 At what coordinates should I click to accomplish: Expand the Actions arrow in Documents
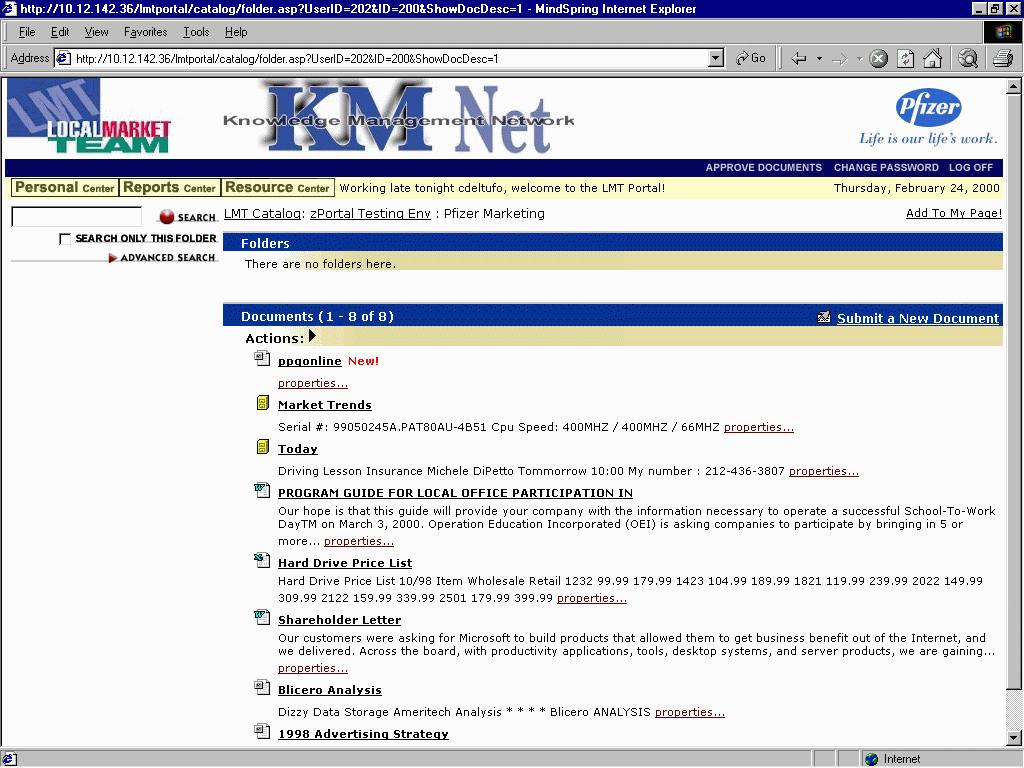tap(313, 337)
